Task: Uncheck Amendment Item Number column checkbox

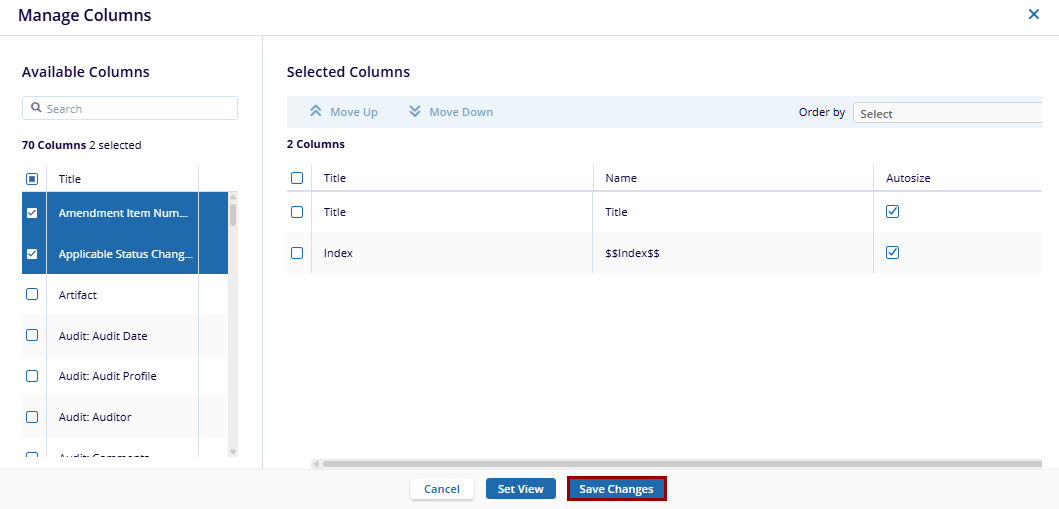Action: click(x=32, y=213)
